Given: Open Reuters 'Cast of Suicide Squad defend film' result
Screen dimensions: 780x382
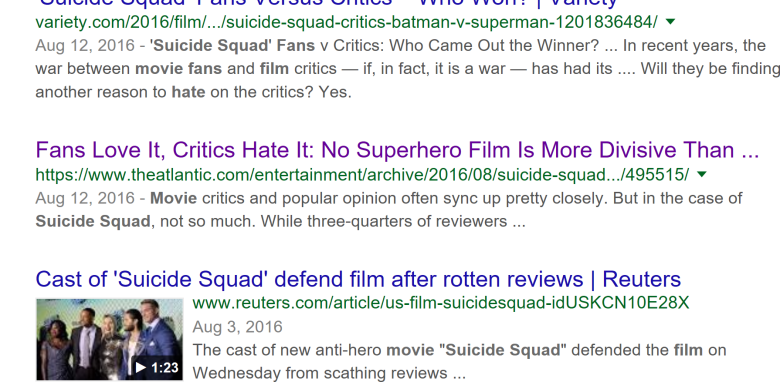Looking at the screenshot, I should pyautogui.click(x=358, y=279).
